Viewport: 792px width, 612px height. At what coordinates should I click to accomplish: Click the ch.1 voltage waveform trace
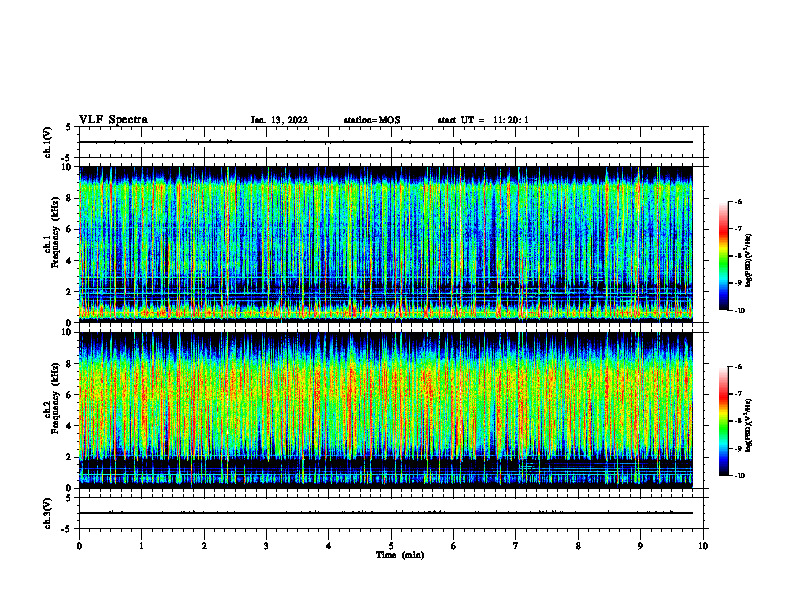point(386,142)
